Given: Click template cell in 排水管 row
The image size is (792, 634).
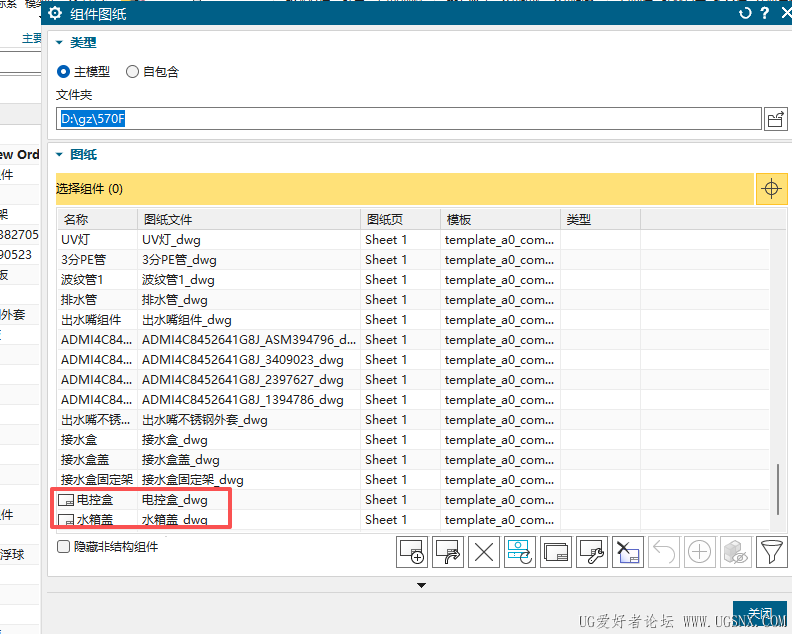Looking at the screenshot, I should tap(499, 300).
